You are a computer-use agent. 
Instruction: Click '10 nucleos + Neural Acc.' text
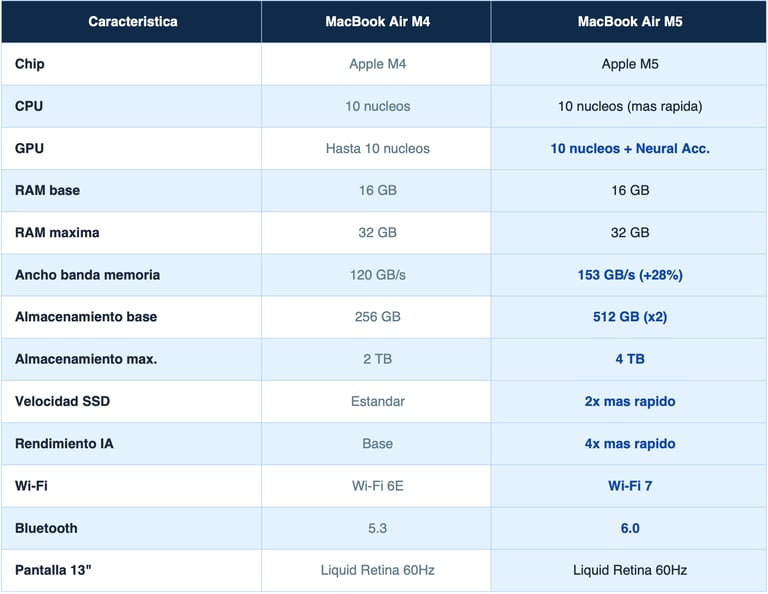click(630, 148)
